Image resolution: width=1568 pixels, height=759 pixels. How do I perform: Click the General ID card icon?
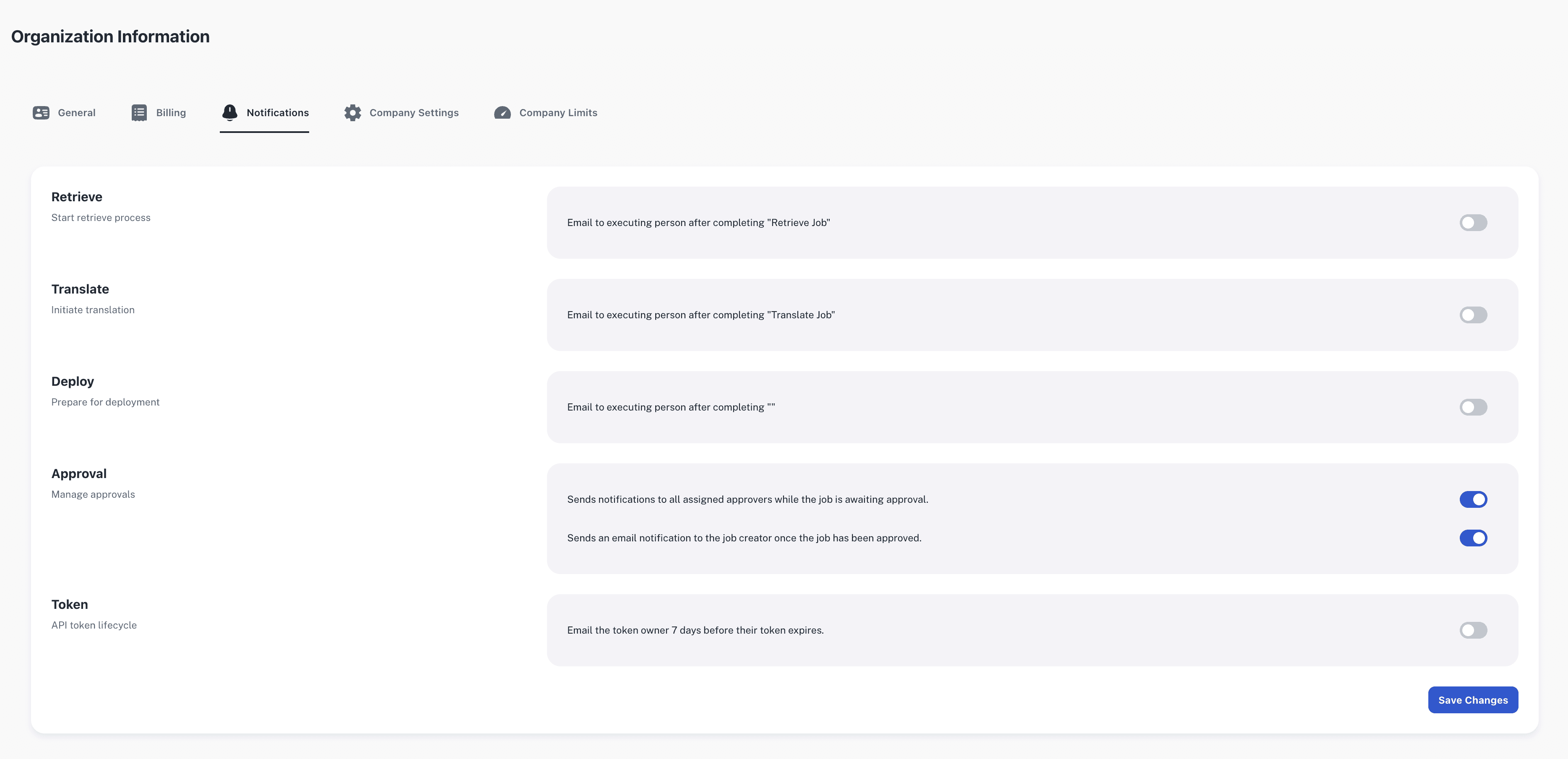coord(41,113)
